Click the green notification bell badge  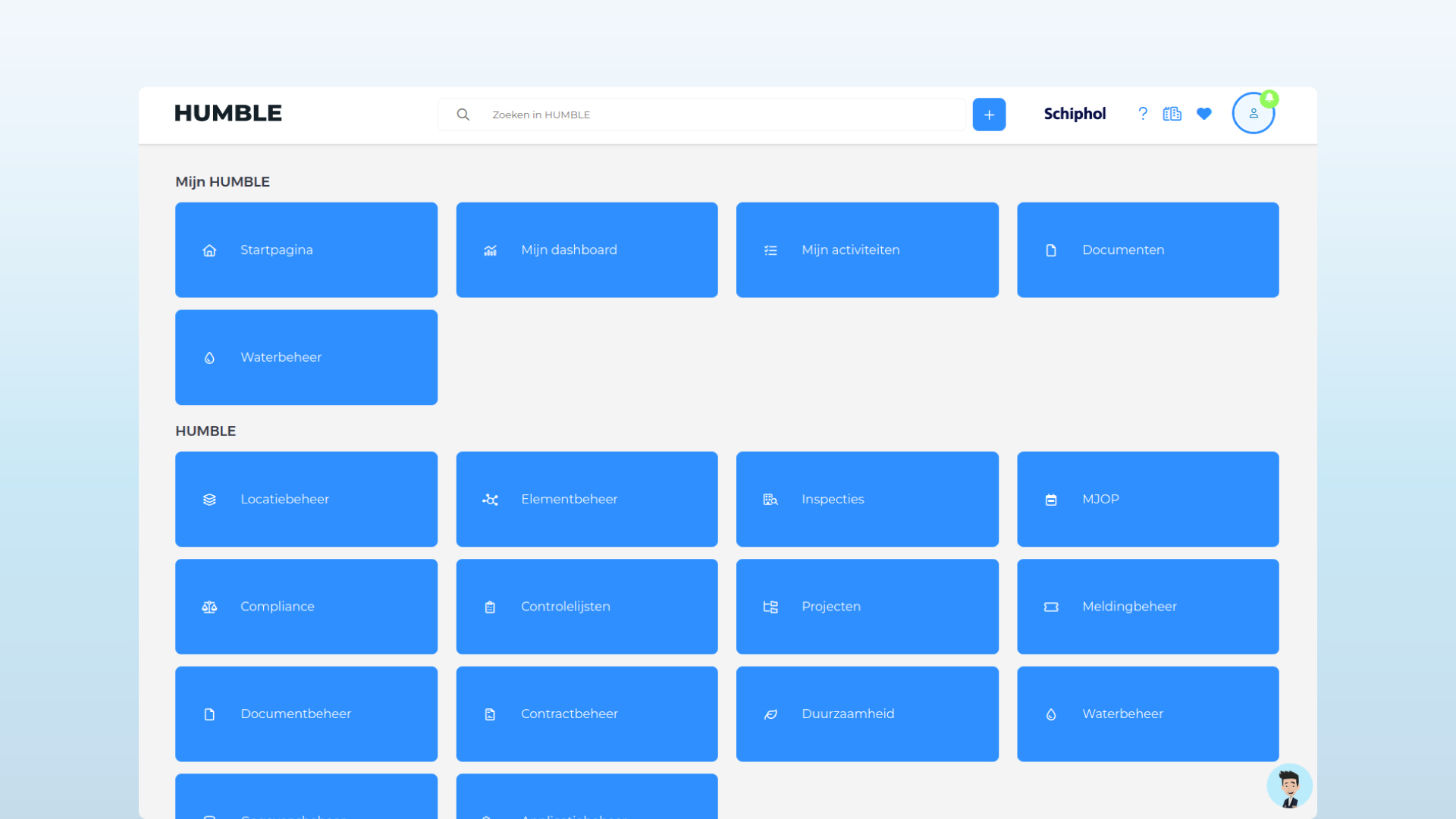1269,99
